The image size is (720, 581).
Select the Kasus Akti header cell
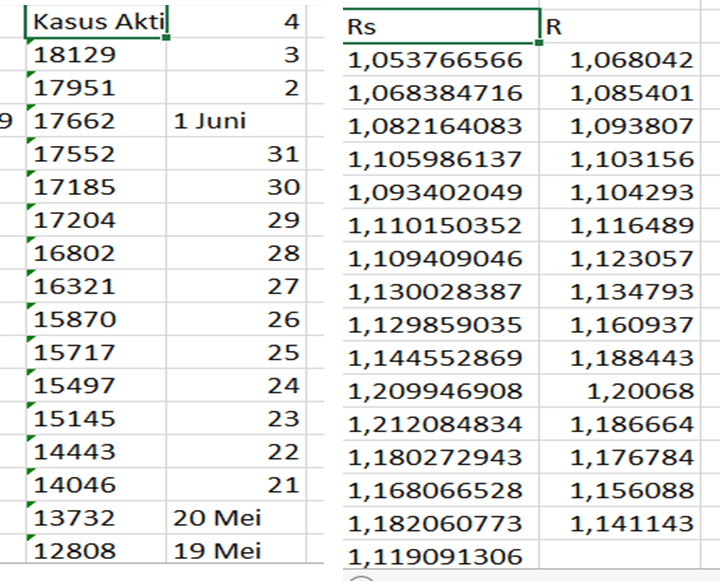(97, 20)
